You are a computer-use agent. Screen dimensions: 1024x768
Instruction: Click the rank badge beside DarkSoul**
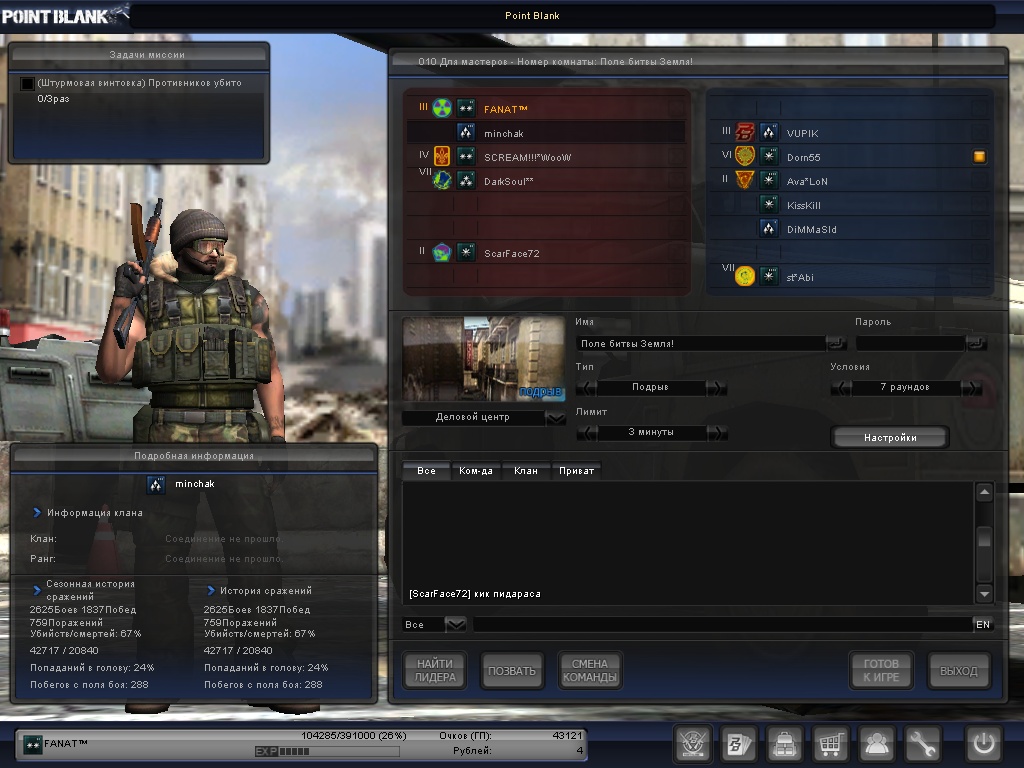coord(466,180)
